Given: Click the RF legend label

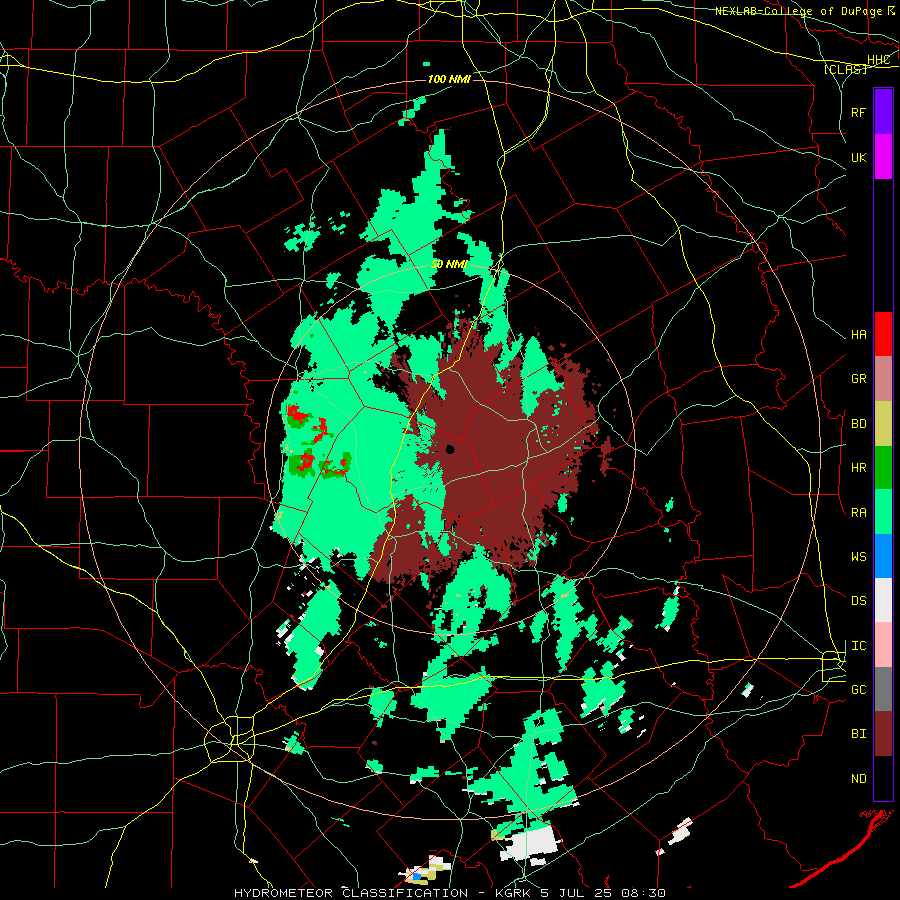Looking at the screenshot, I should [x=858, y=112].
